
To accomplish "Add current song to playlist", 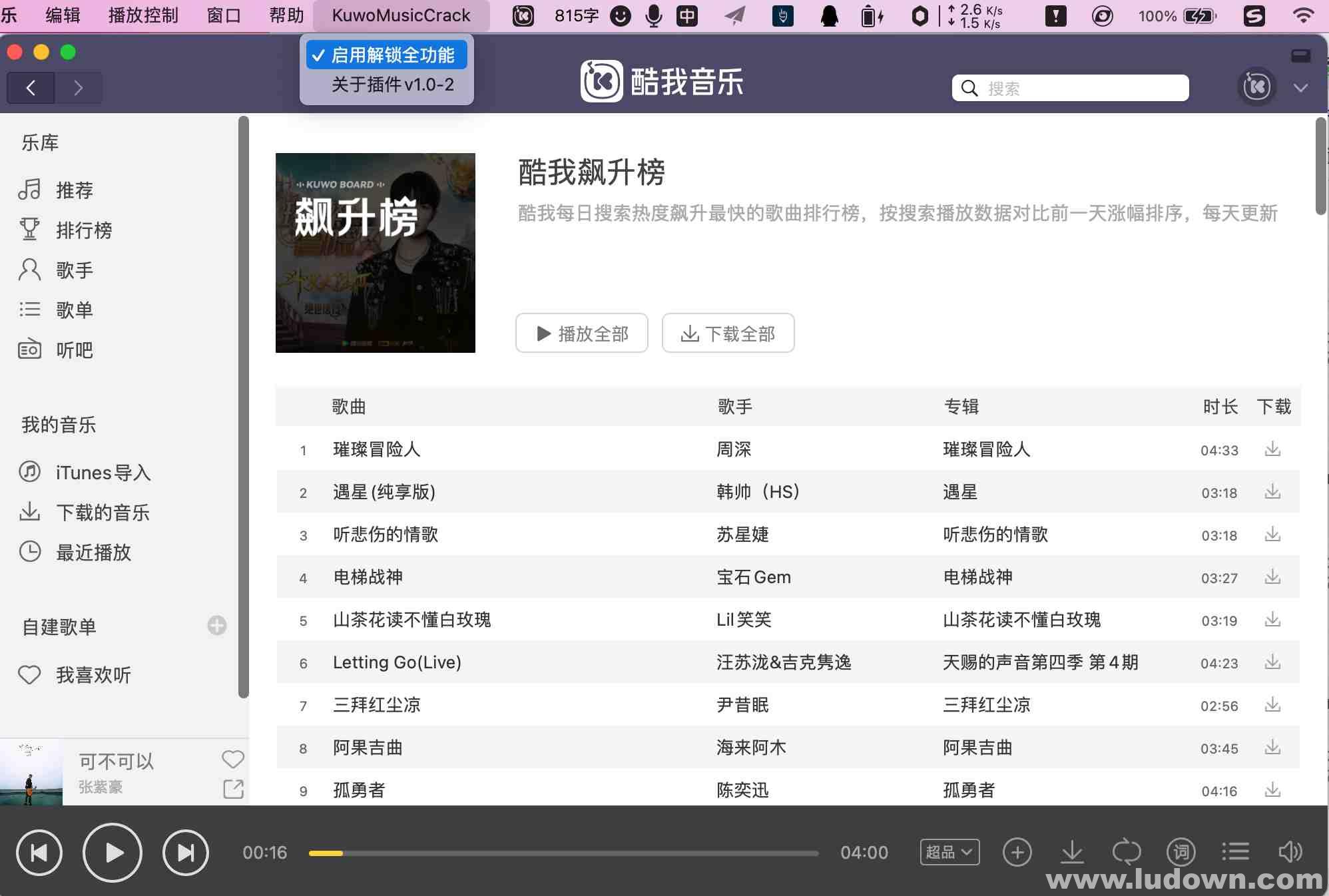I will tap(1017, 852).
